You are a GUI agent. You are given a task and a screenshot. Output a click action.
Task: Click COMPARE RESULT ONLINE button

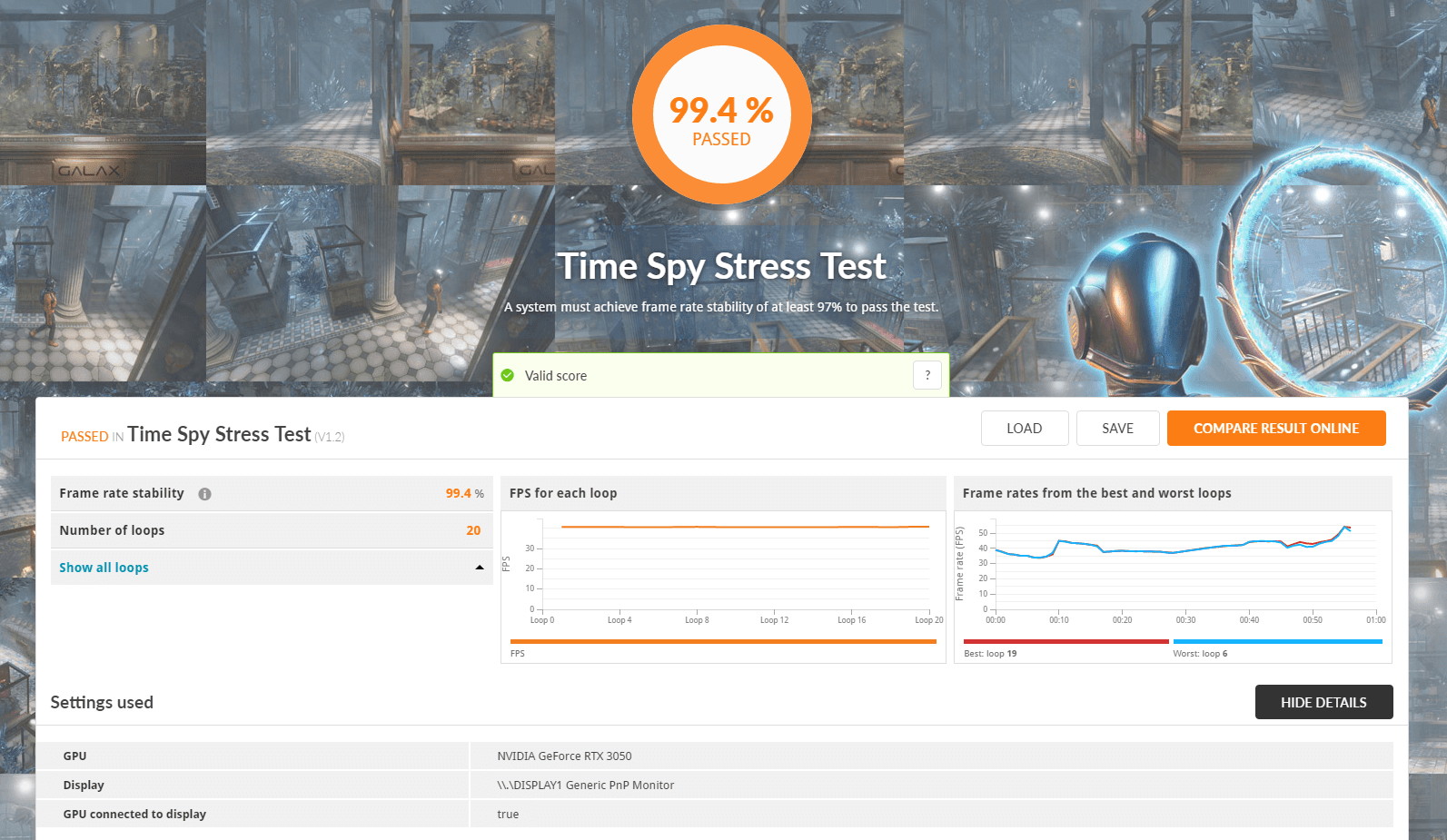tap(1276, 429)
